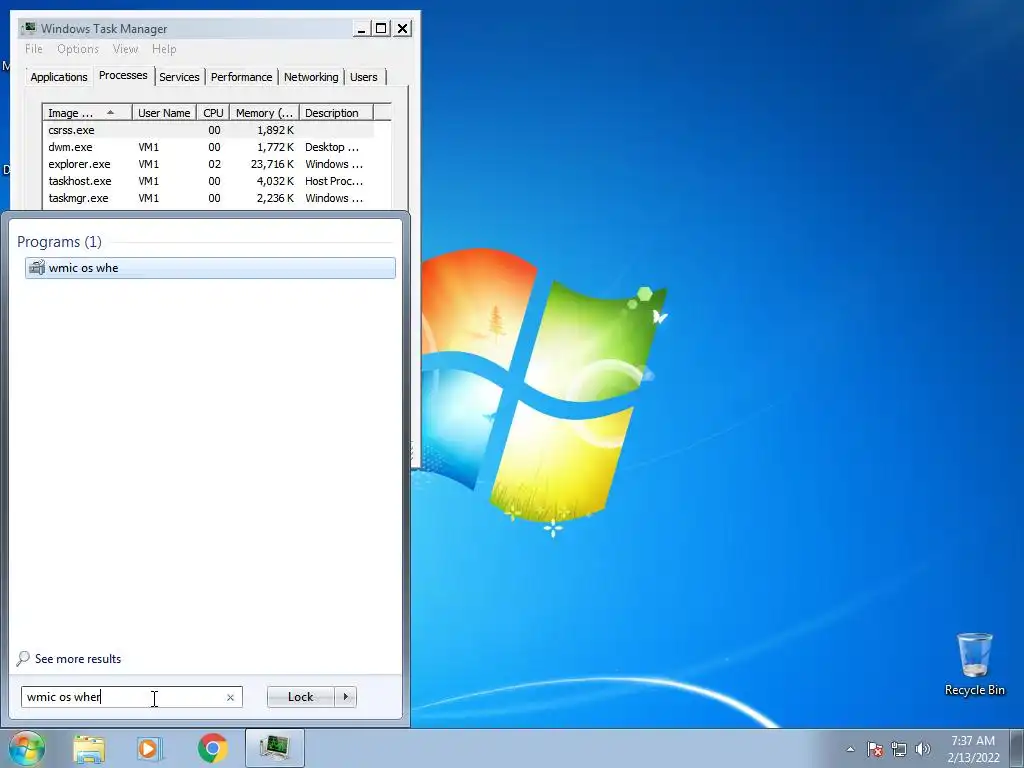Screen dimensions: 1024x768
Task: Select the explorer.exe process row
Action: [208, 164]
